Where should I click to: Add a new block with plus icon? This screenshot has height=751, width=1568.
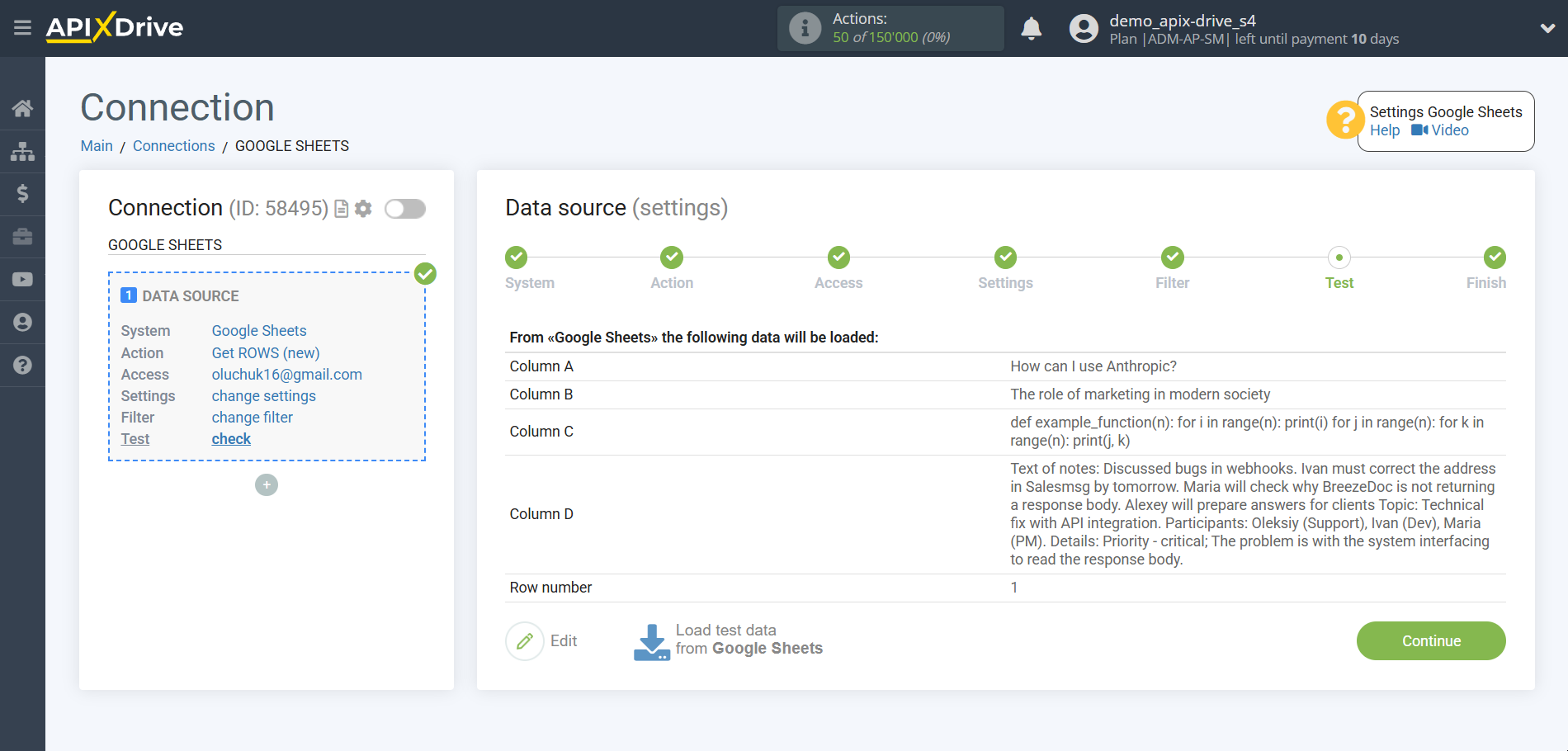[267, 484]
